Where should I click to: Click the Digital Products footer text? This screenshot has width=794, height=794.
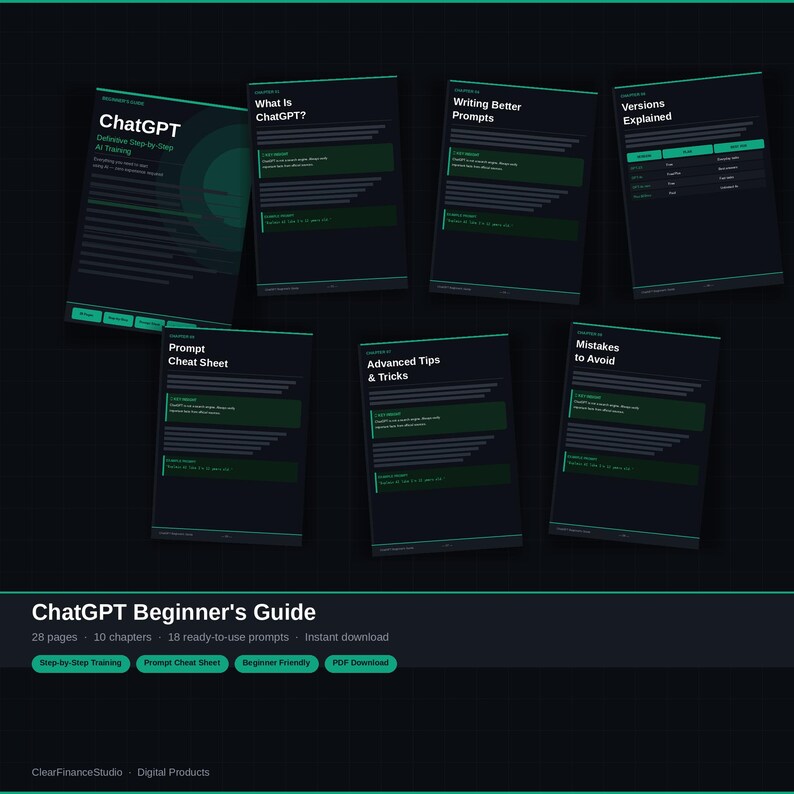click(x=173, y=772)
